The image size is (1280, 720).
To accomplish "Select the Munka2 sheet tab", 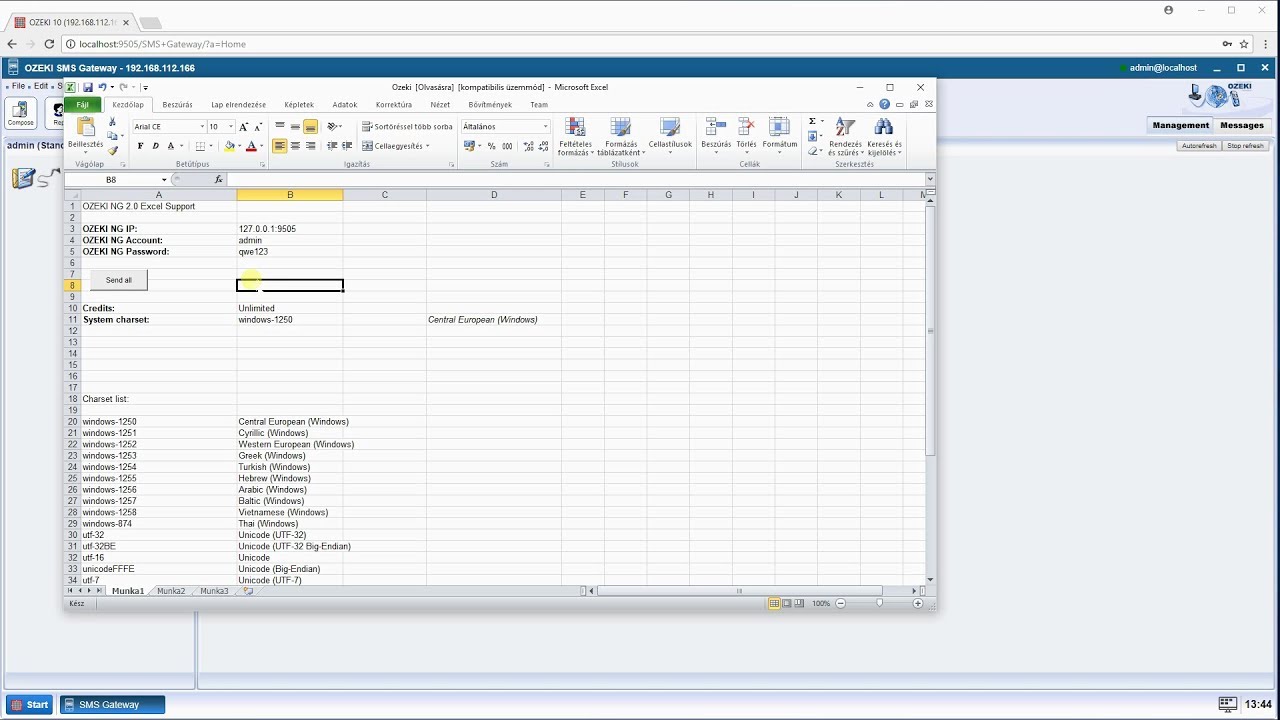I will [171, 591].
